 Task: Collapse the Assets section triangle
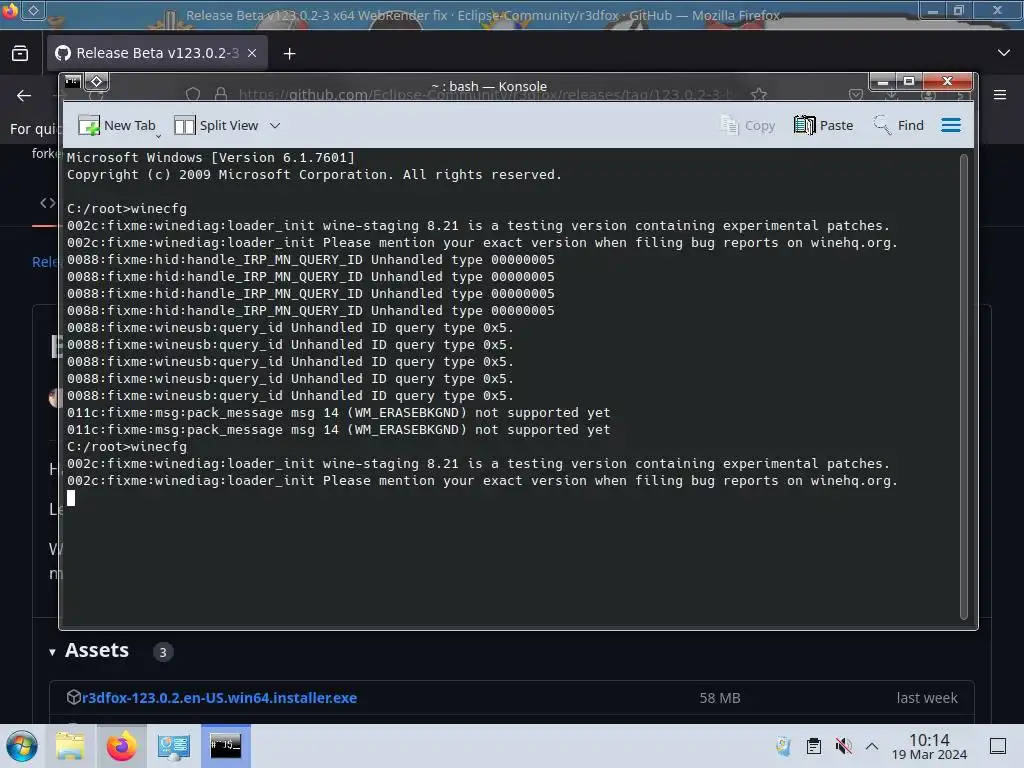point(52,652)
